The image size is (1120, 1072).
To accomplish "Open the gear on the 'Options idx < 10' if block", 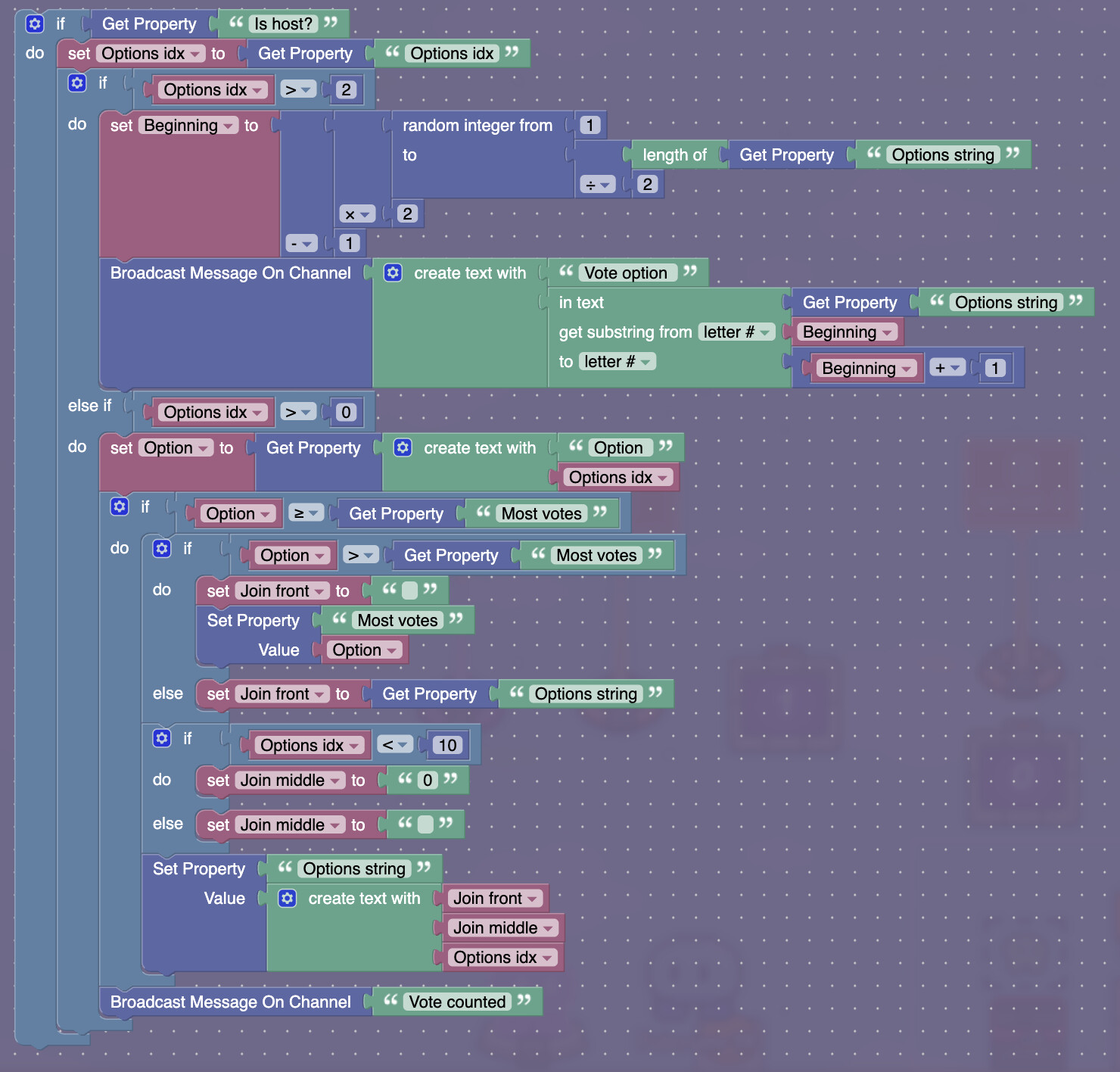I will pos(162,738).
